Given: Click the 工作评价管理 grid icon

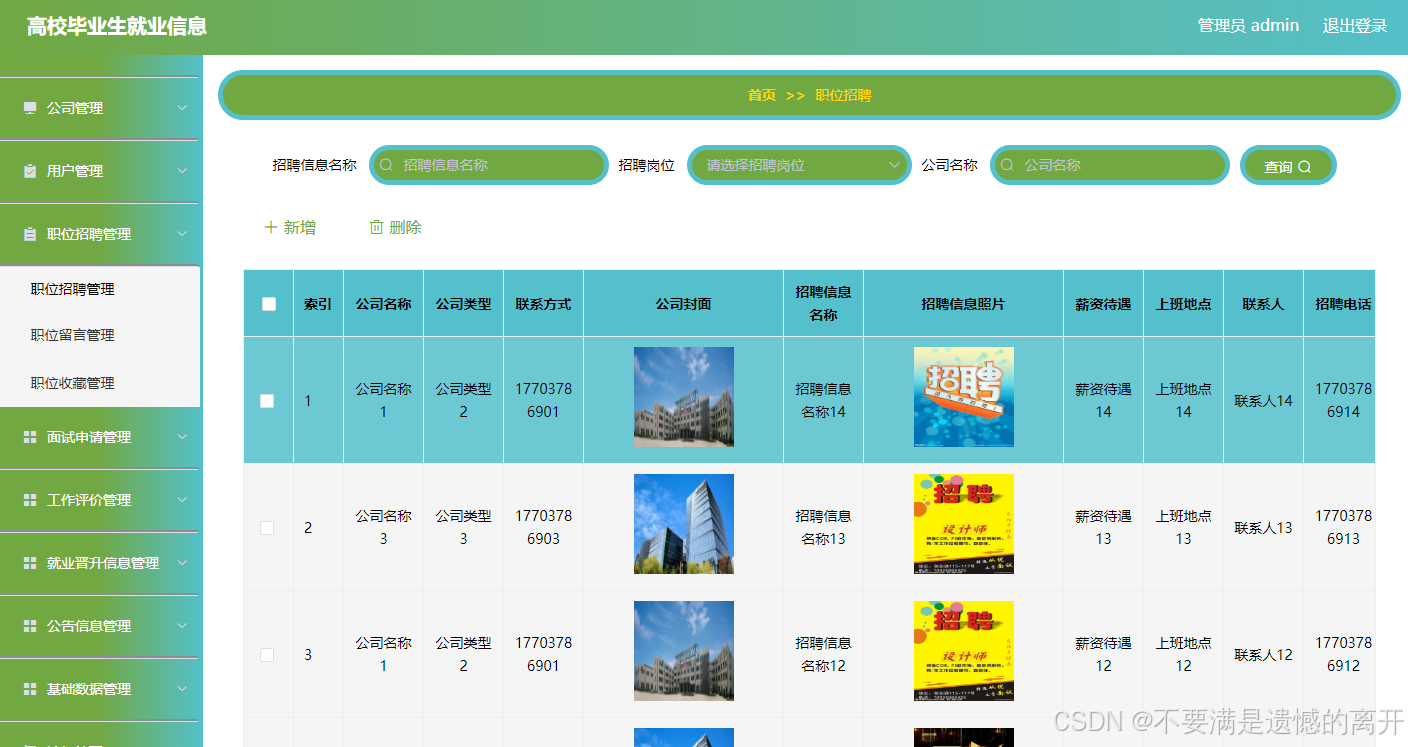Looking at the screenshot, I should click(x=30, y=500).
